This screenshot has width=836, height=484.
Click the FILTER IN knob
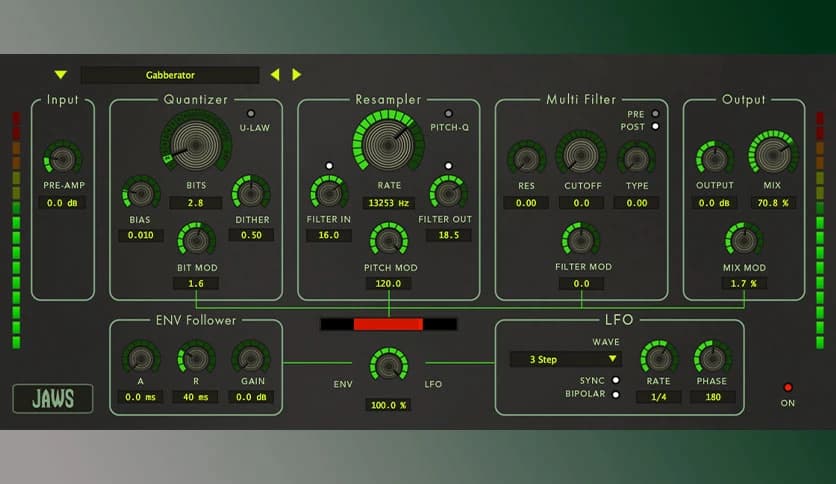329,193
